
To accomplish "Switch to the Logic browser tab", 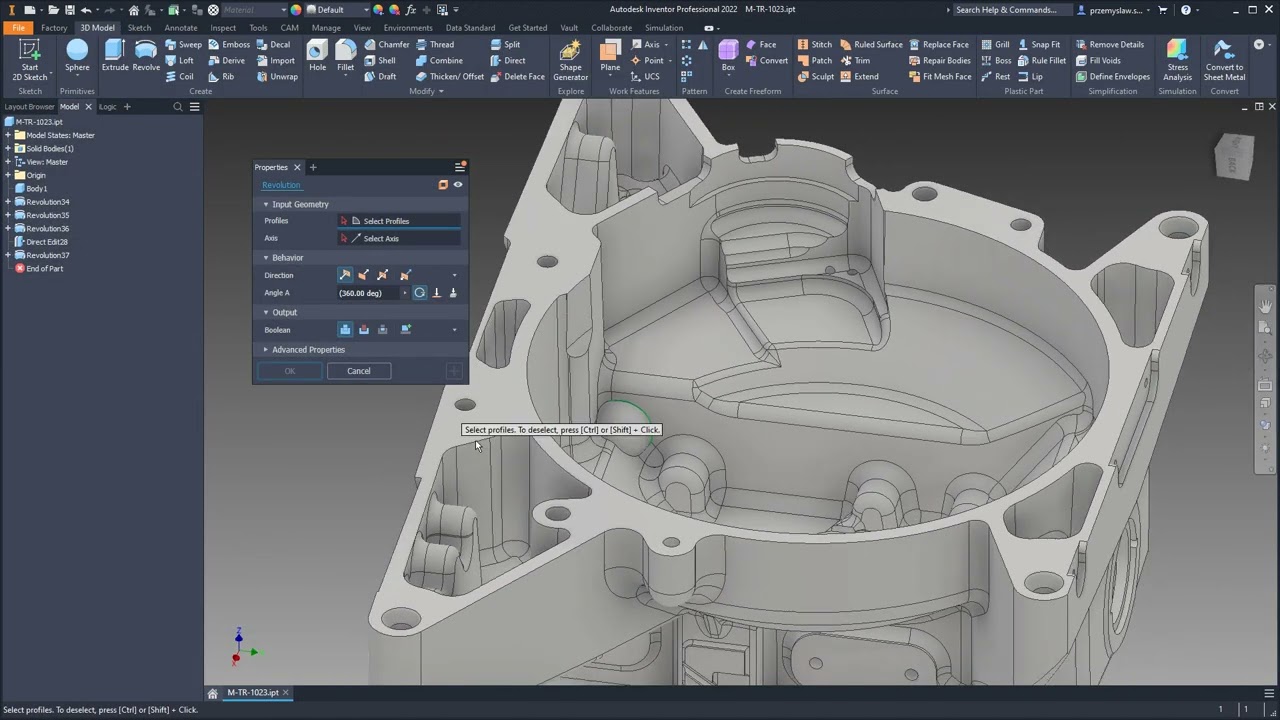I will tap(107, 107).
